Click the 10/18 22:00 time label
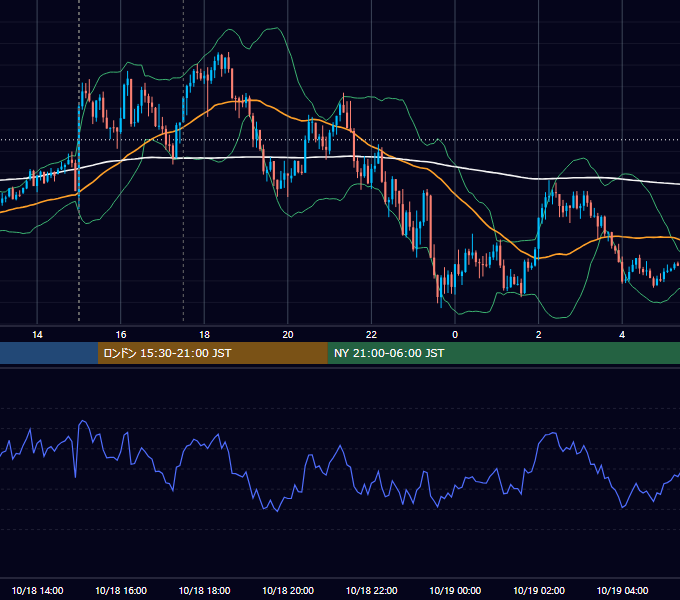This screenshot has height=600, width=680. 371,590
